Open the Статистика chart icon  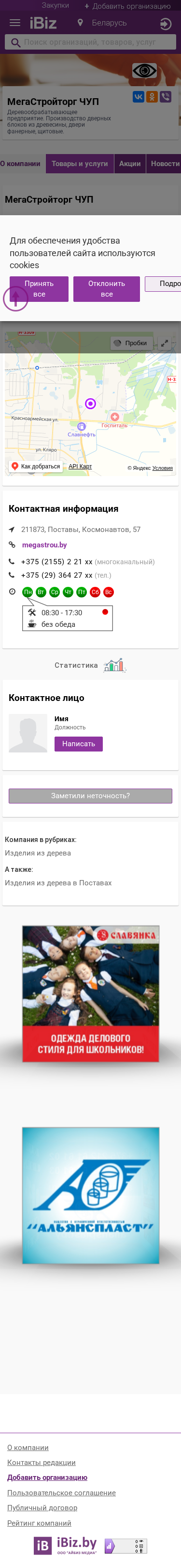(x=114, y=665)
